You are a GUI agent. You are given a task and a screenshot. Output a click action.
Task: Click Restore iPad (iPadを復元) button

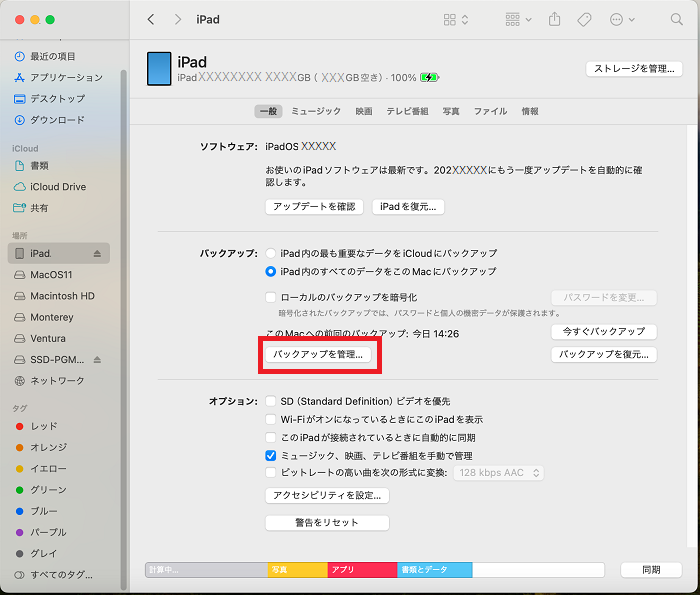[408, 207]
